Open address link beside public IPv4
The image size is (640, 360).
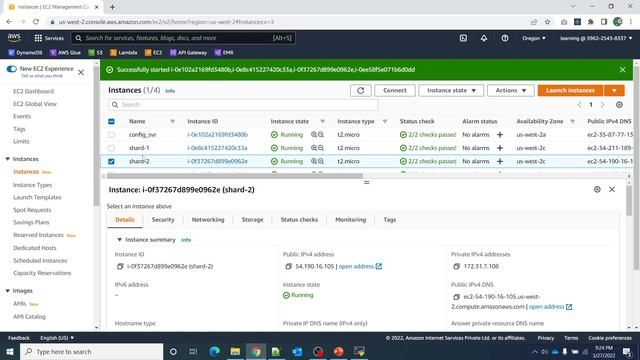click(x=360, y=266)
